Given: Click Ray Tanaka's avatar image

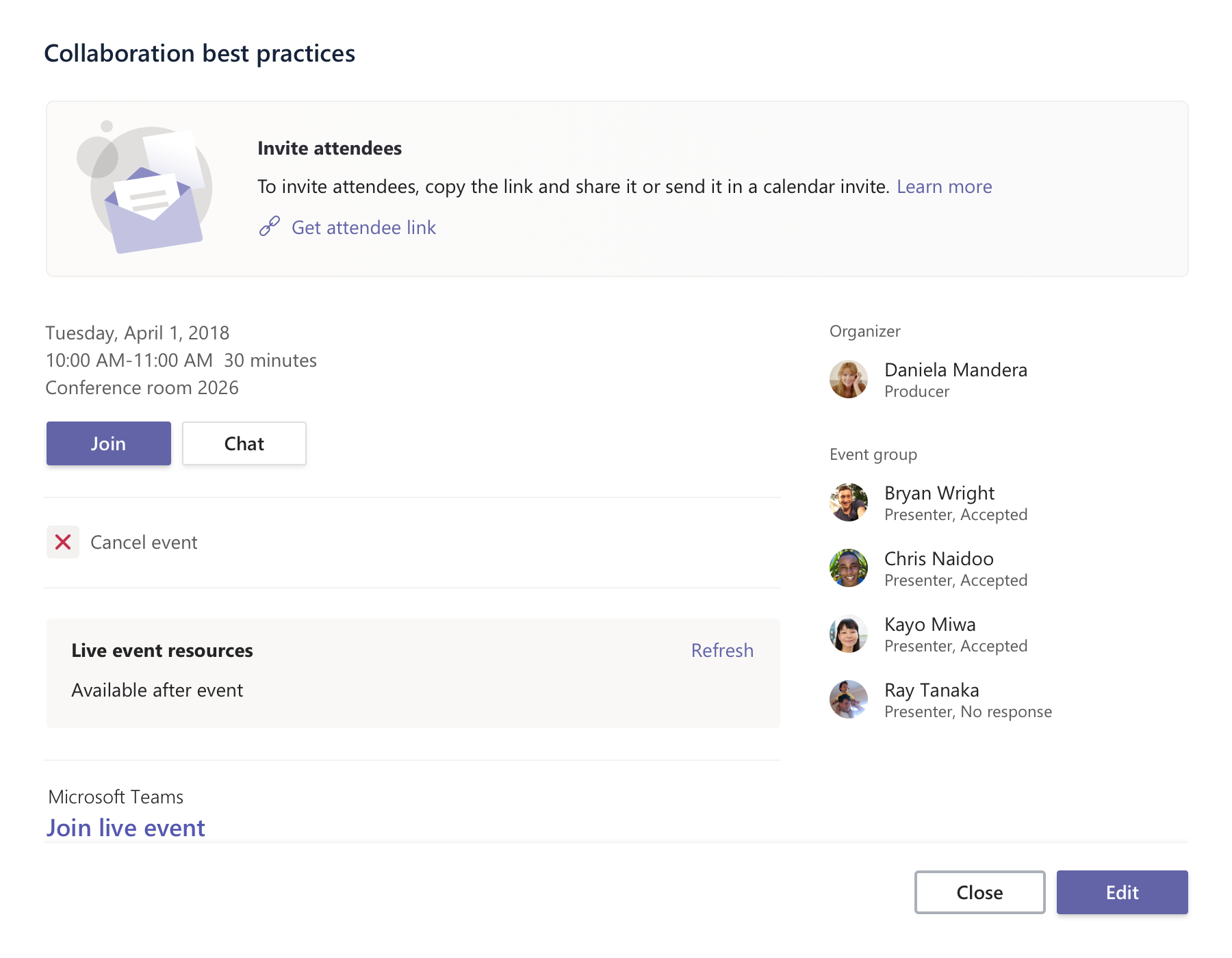Looking at the screenshot, I should point(848,699).
